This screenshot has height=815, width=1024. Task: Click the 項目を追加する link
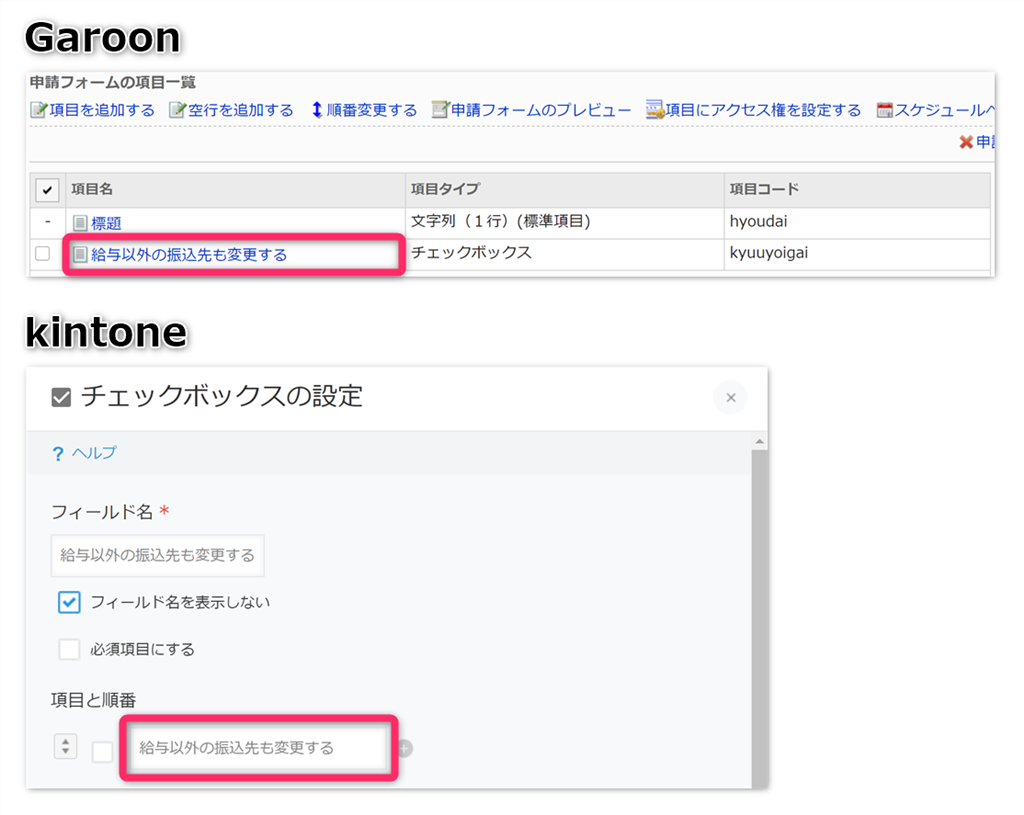(x=102, y=110)
